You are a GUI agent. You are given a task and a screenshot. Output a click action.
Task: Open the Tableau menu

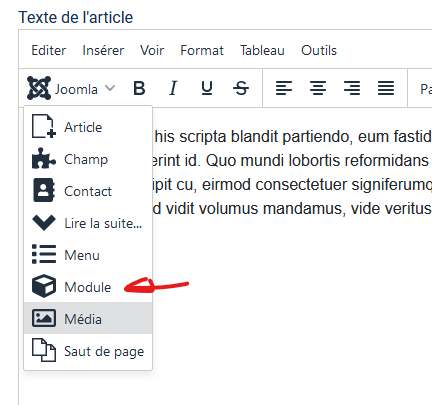point(262,50)
